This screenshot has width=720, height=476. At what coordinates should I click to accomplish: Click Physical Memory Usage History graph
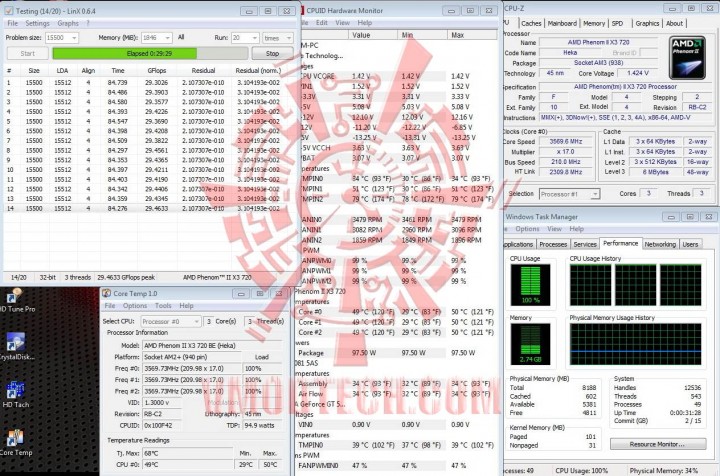point(636,344)
